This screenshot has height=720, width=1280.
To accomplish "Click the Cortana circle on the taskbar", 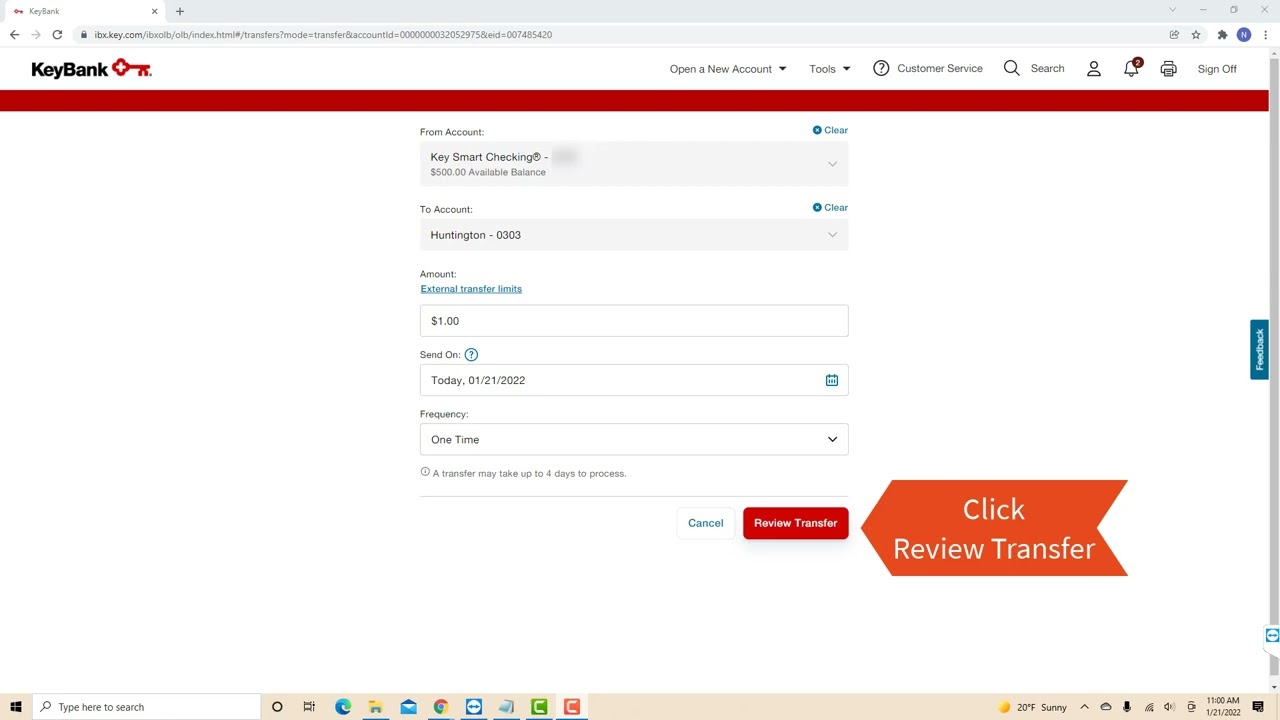I will (x=277, y=707).
